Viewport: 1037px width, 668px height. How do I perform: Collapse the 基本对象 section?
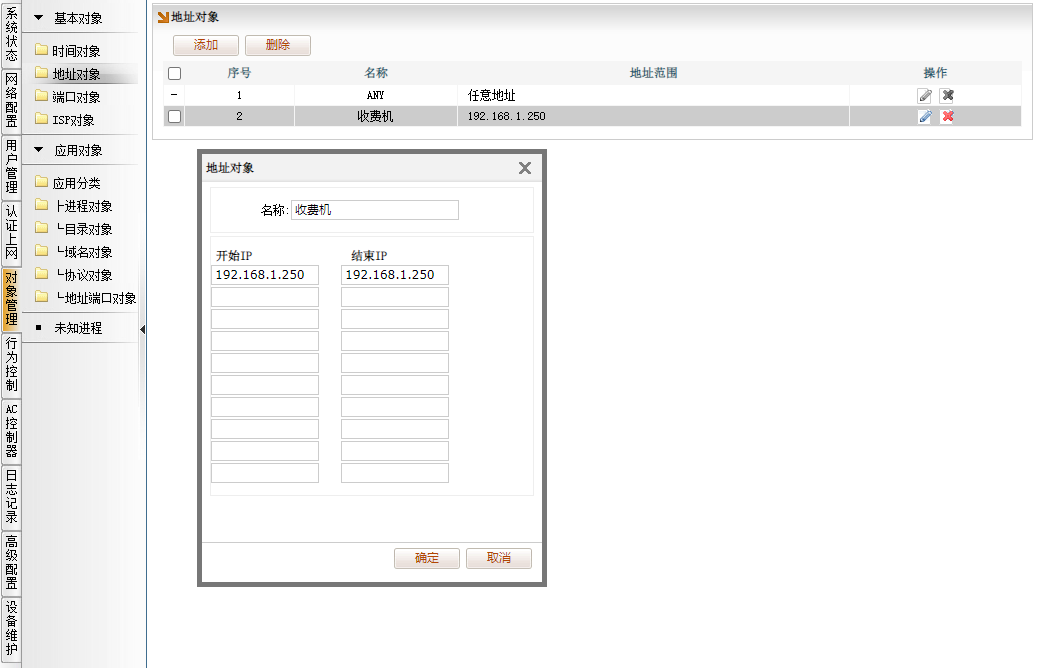click(39, 19)
